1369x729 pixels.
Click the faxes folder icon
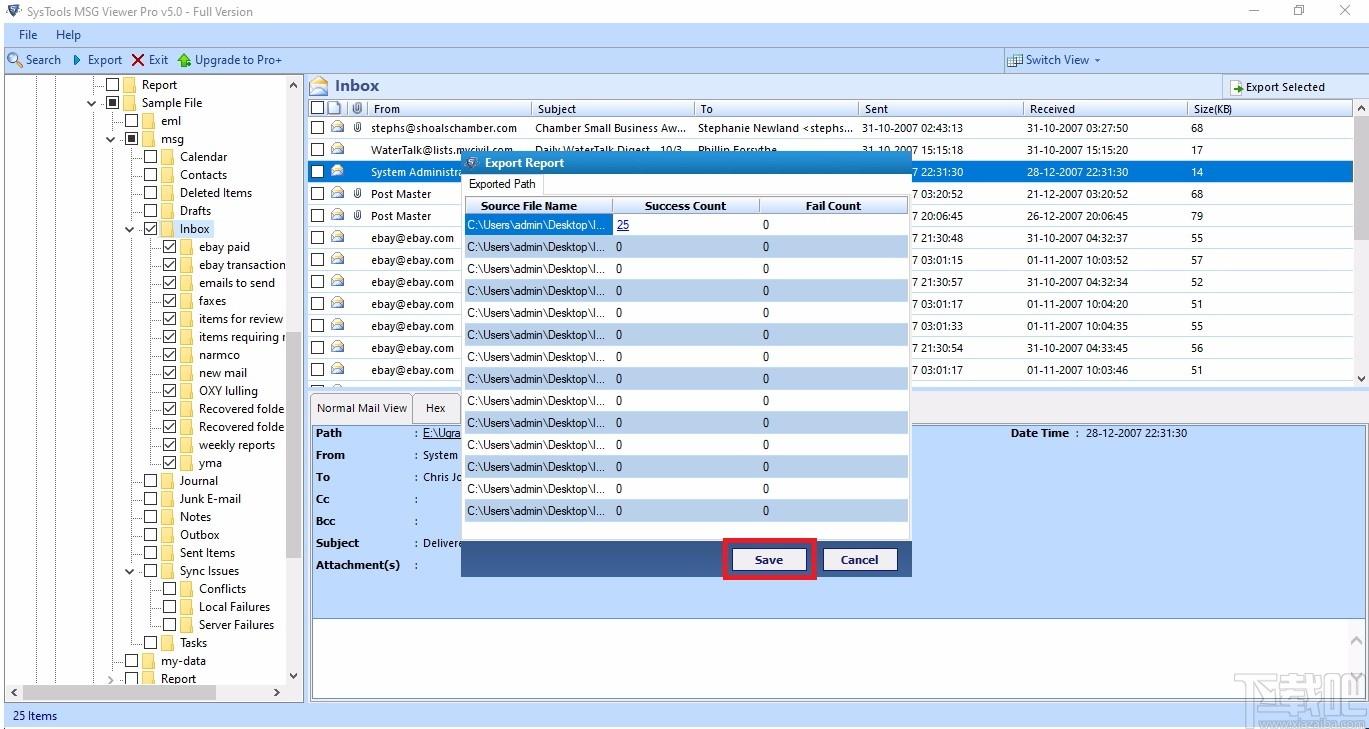tap(187, 301)
